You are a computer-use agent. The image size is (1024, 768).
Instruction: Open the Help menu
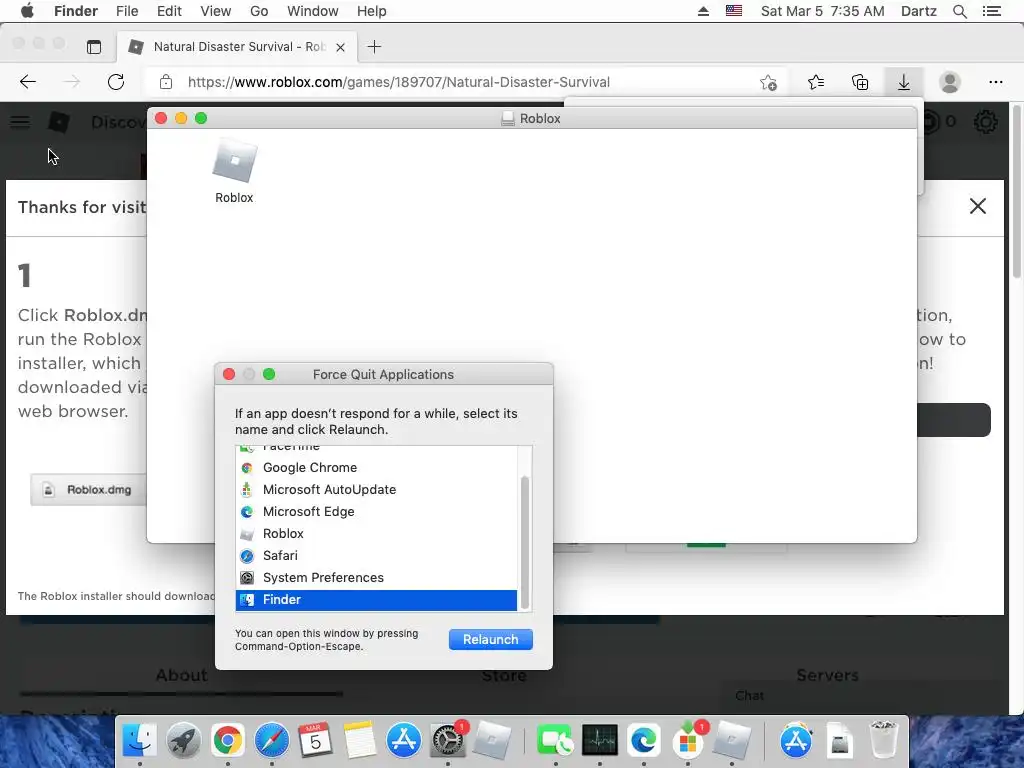click(372, 11)
